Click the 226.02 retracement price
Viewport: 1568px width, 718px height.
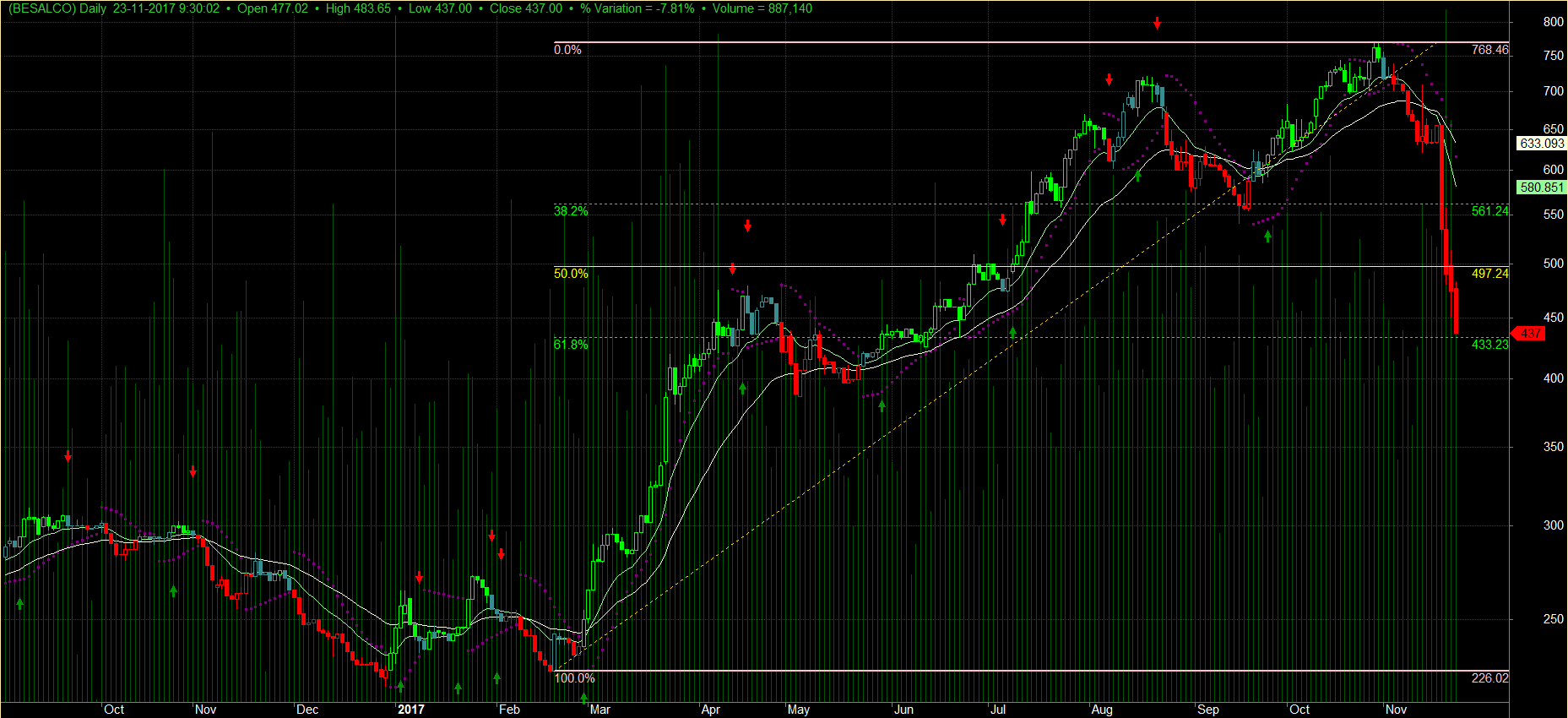point(1489,678)
